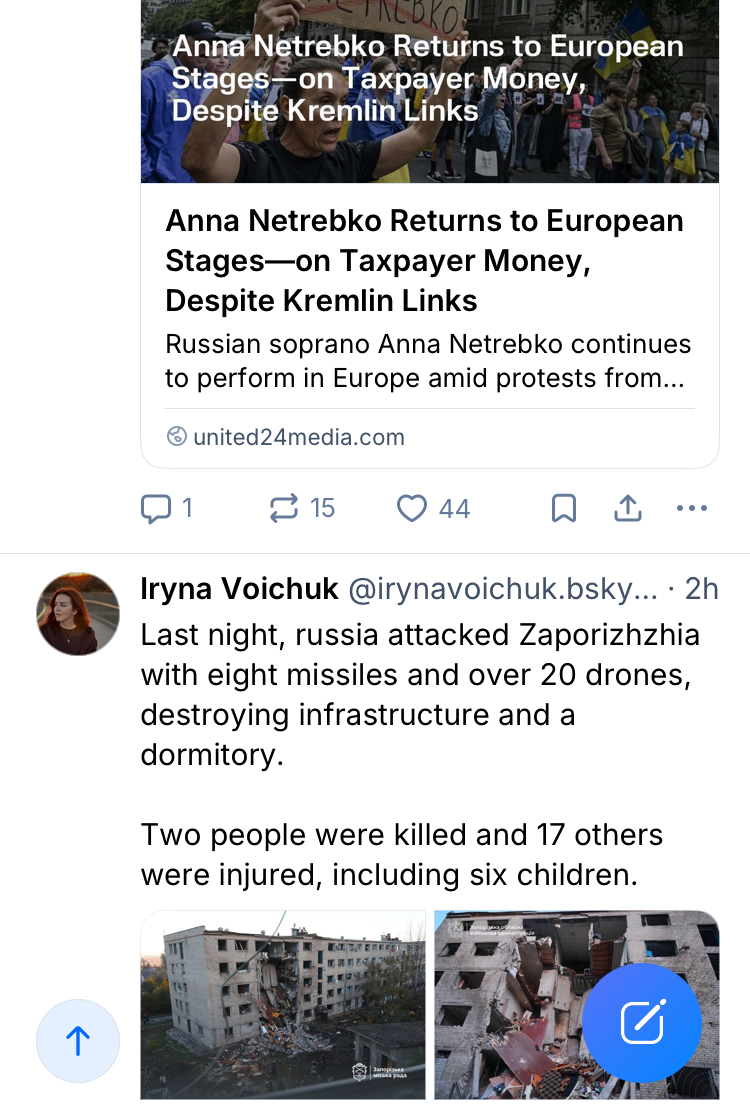Screen dimensions: 750x1104
Task: Like the Netrebko post with heart icon
Action: pos(412,509)
